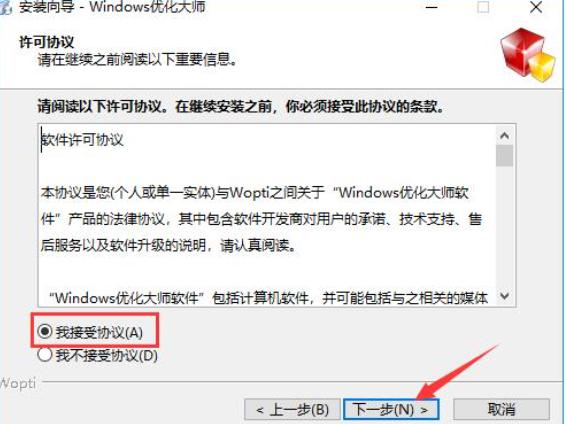Click the installer icon in the title bar
Screen dimensions: 565x424
pyautogui.click(x=5, y=7)
